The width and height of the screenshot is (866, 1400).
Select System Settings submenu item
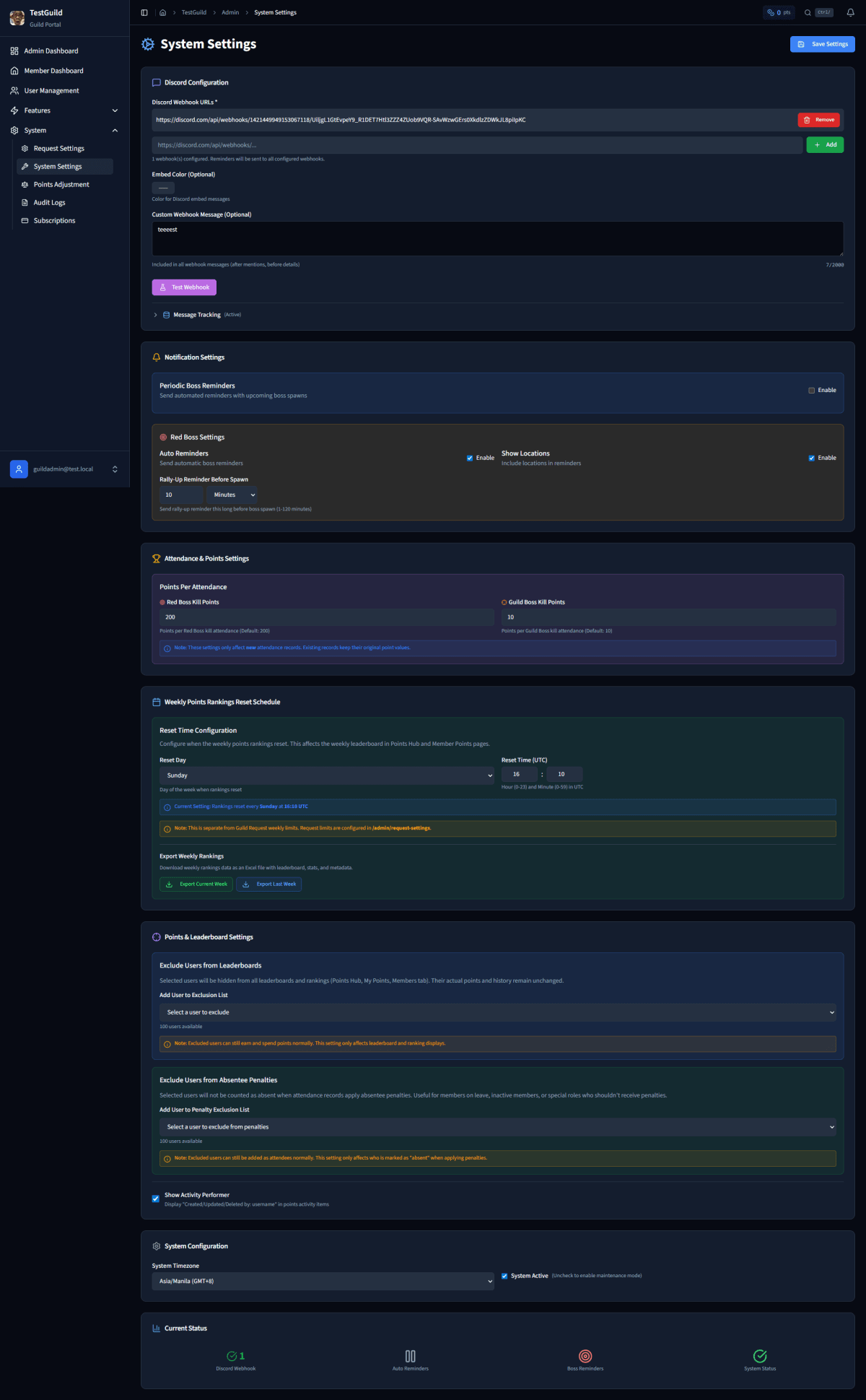(x=65, y=167)
